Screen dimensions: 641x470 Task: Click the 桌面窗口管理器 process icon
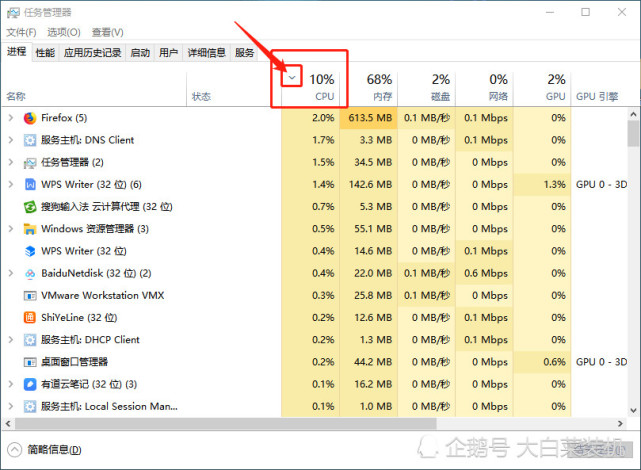(x=30, y=362)
